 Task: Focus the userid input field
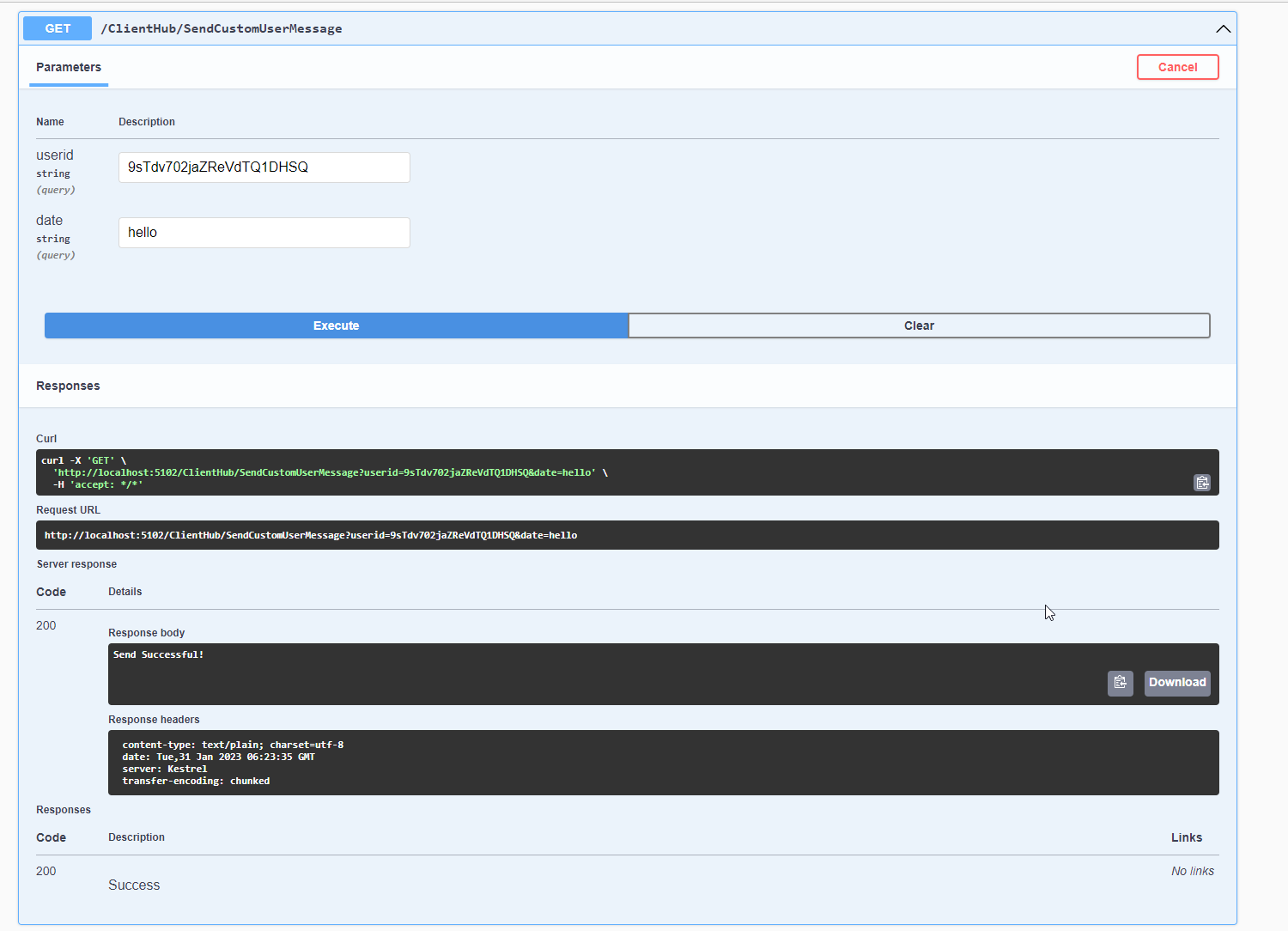pos(264,167)
